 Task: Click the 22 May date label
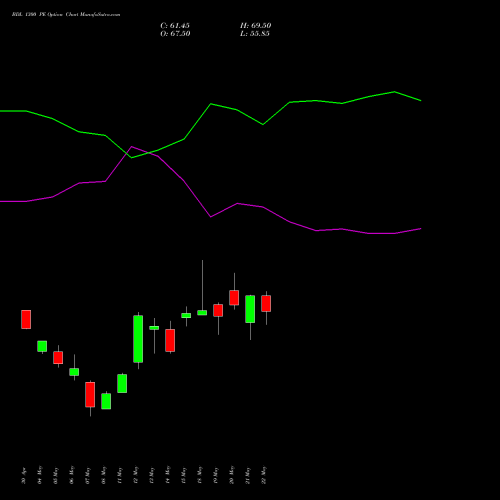[264, 475]
